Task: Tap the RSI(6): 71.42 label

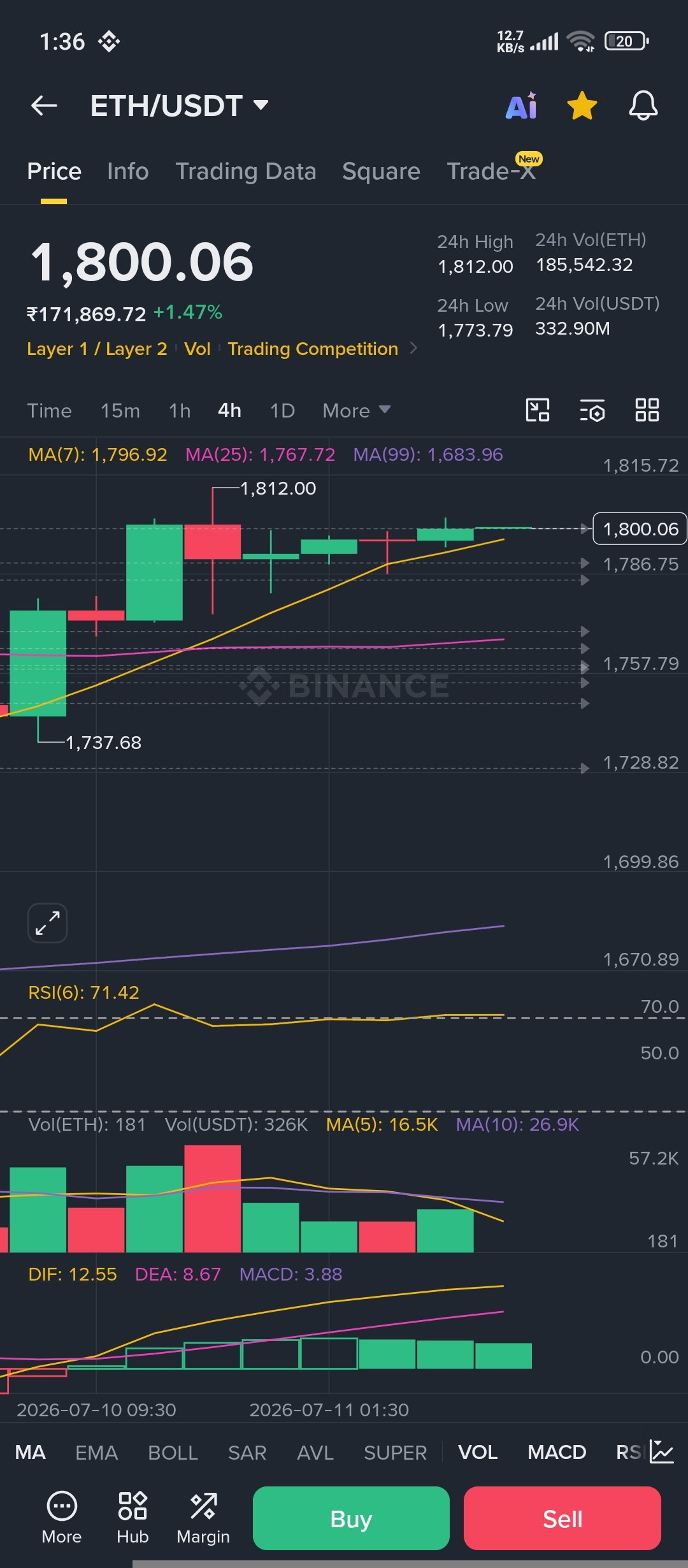Action: (83, 992)
